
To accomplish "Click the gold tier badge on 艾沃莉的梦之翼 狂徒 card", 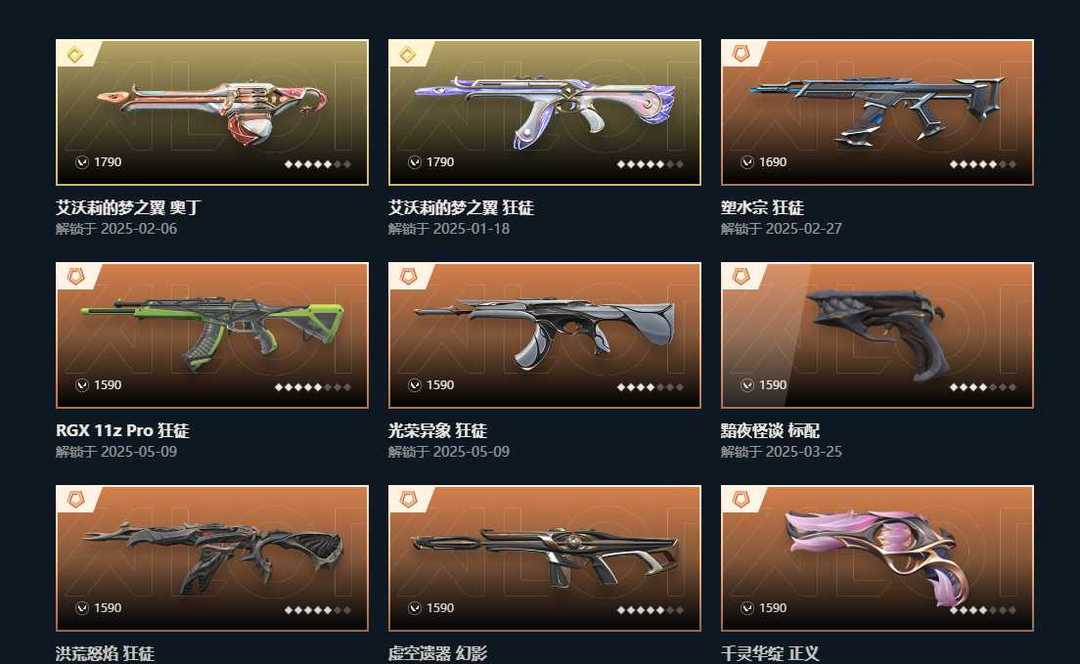I will click(408, 54).
